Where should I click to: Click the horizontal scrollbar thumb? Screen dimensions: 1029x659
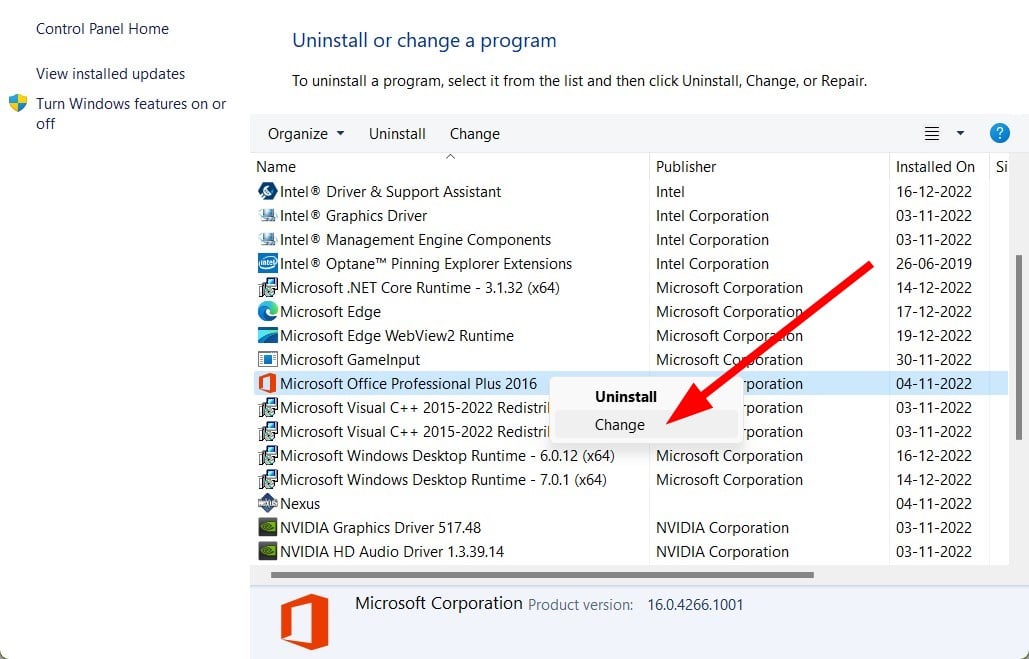point(542,575)
